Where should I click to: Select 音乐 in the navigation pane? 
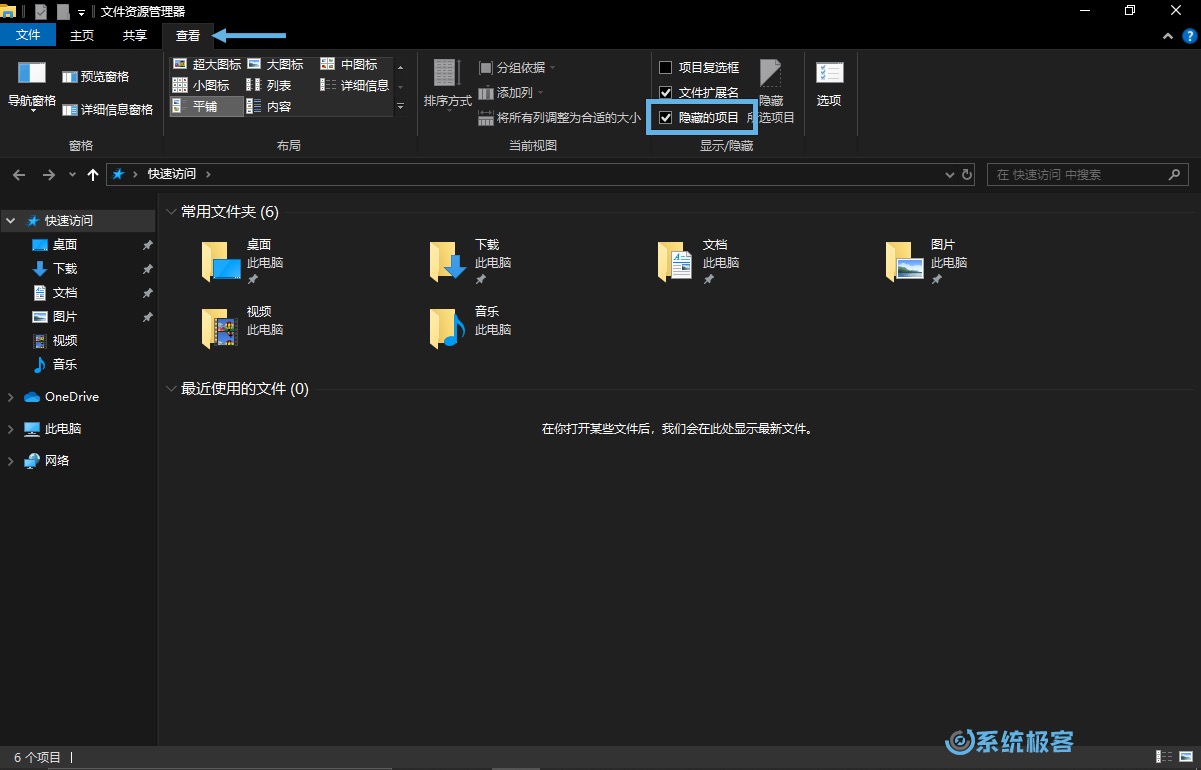[x=65, y=365]
